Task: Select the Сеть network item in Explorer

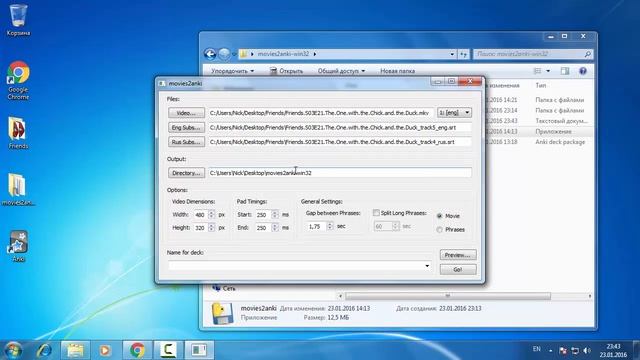Action: pos(224,289)
